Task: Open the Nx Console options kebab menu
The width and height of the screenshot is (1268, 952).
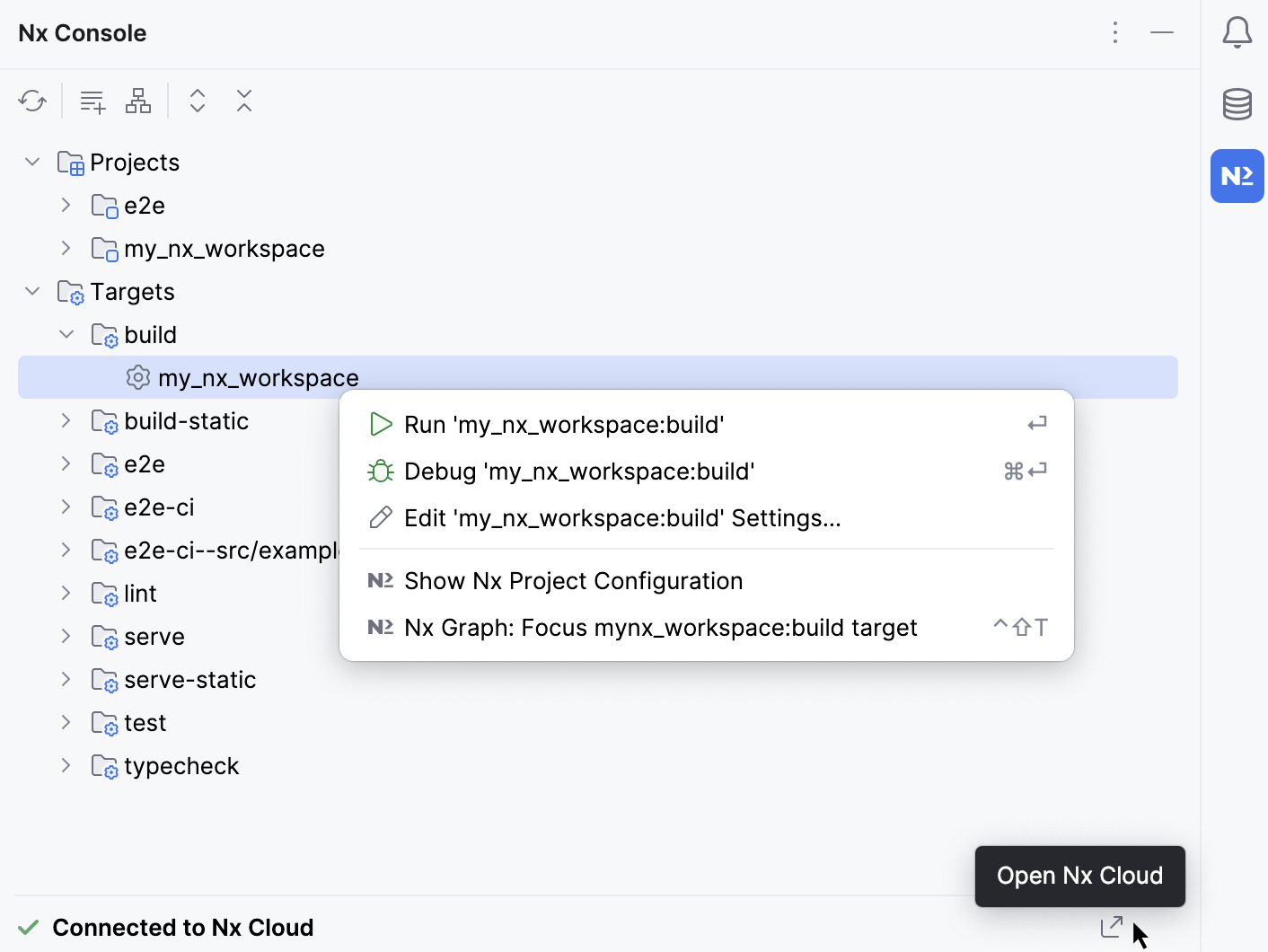Action: 1114,32
